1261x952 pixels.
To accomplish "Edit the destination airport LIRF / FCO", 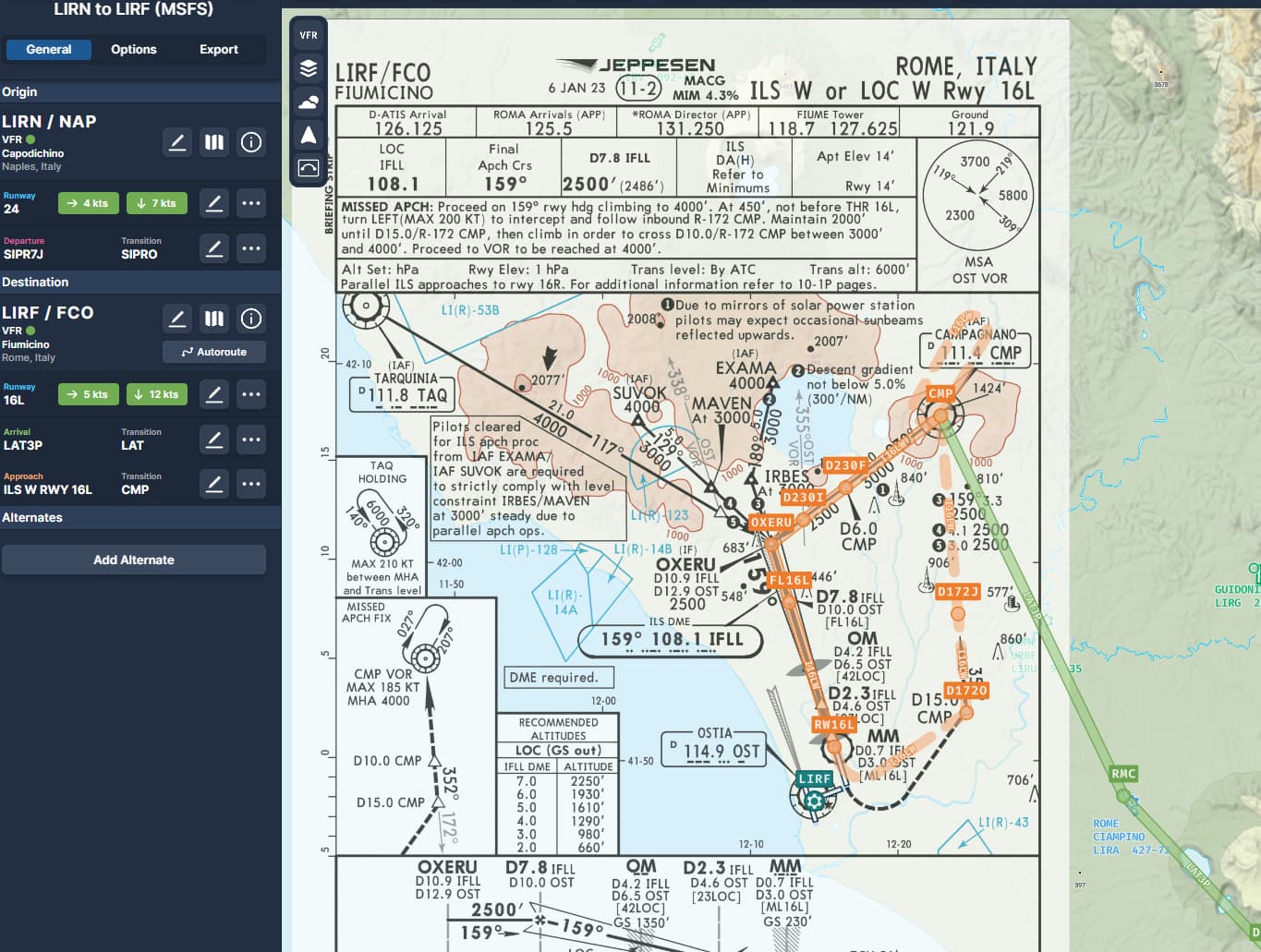I will tap(177, 319).
